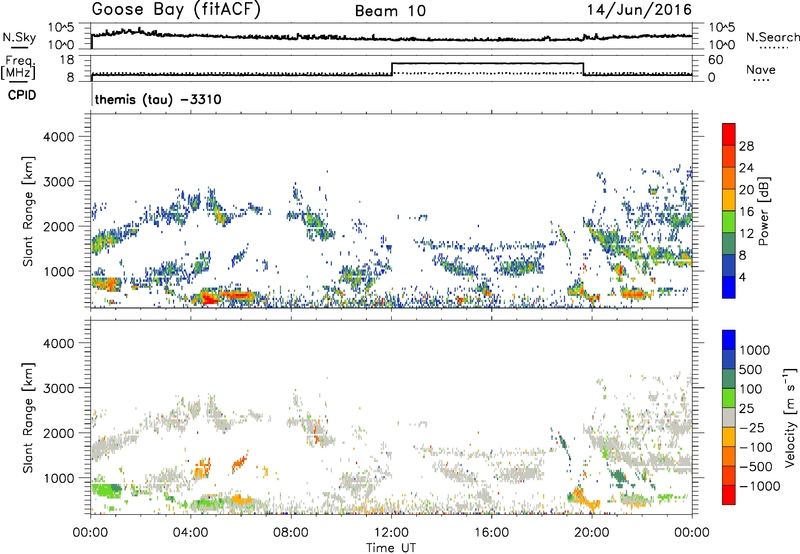
Task: Click the noise trace in the N.Sky panel
Action: click(x=391, y=37)
